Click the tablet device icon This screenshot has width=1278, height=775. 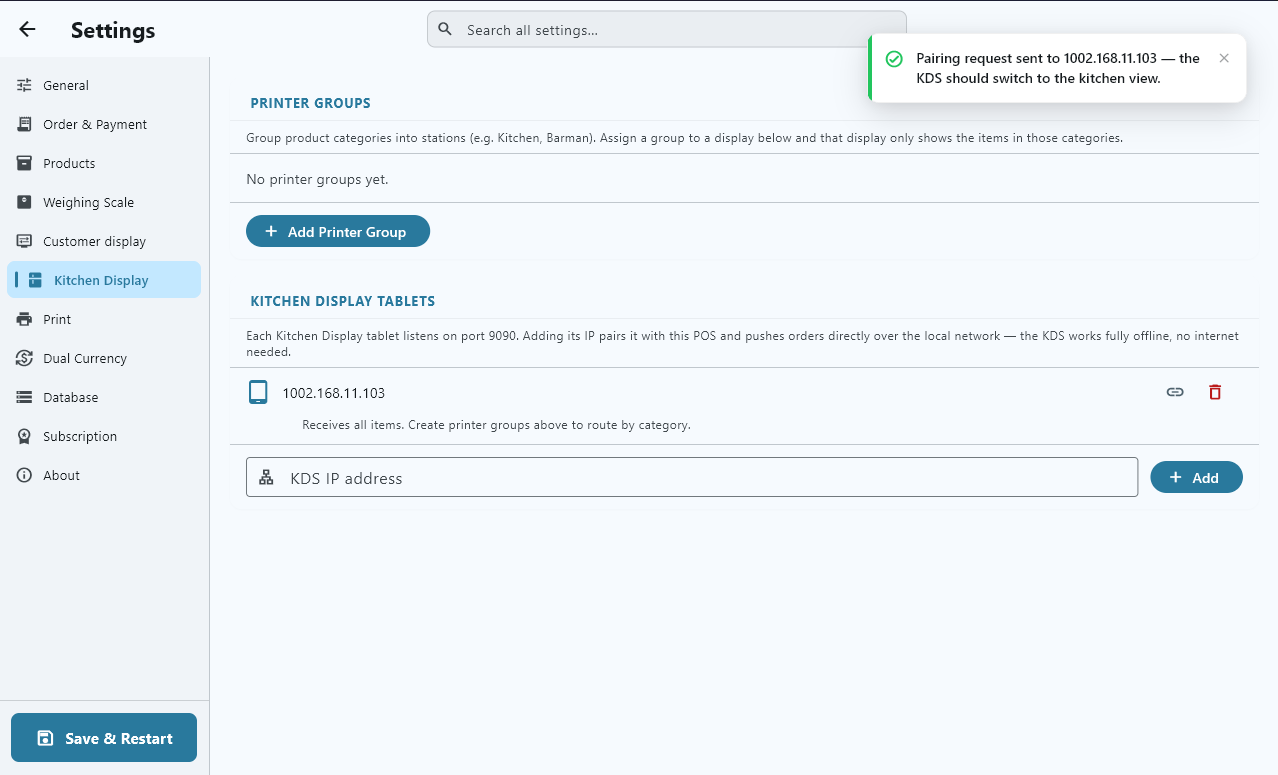[258, 392]
